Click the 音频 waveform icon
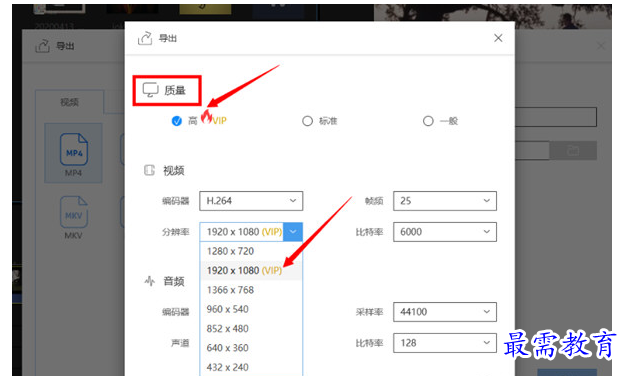Image resolution: width=625 pixels, height=376 pixels. point(149,281)
